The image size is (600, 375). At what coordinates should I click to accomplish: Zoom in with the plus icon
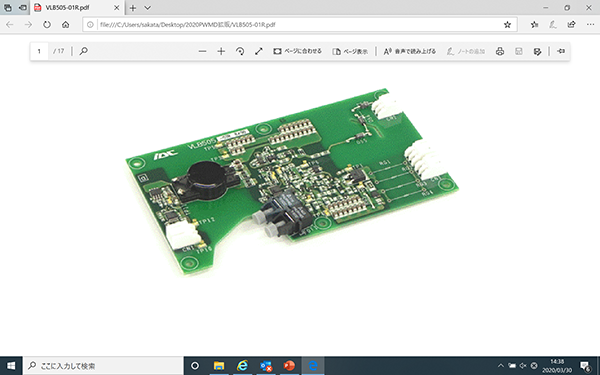click(221, 51)
